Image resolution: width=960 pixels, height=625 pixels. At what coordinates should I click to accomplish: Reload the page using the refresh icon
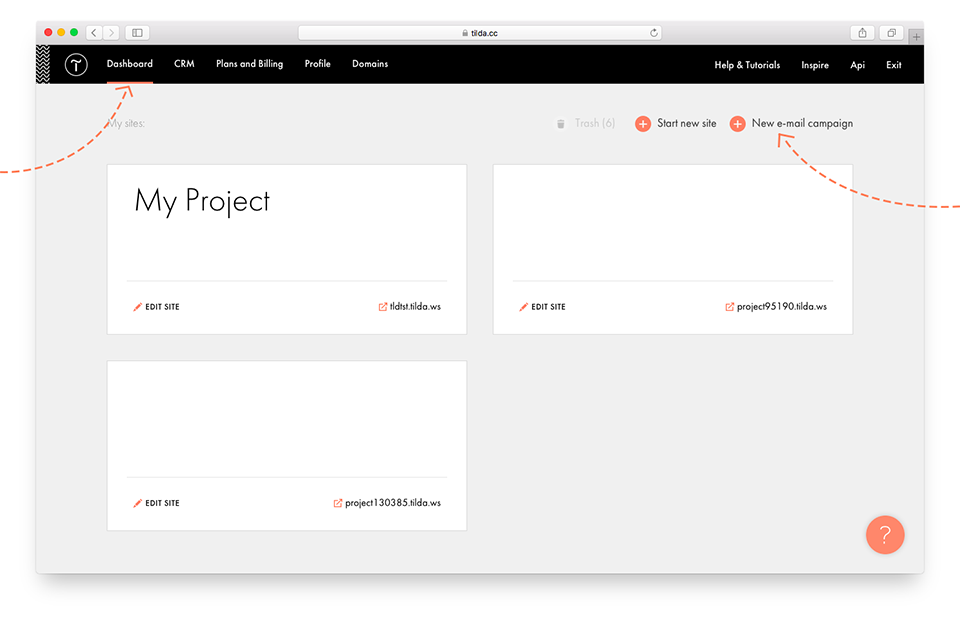point(654,33)
